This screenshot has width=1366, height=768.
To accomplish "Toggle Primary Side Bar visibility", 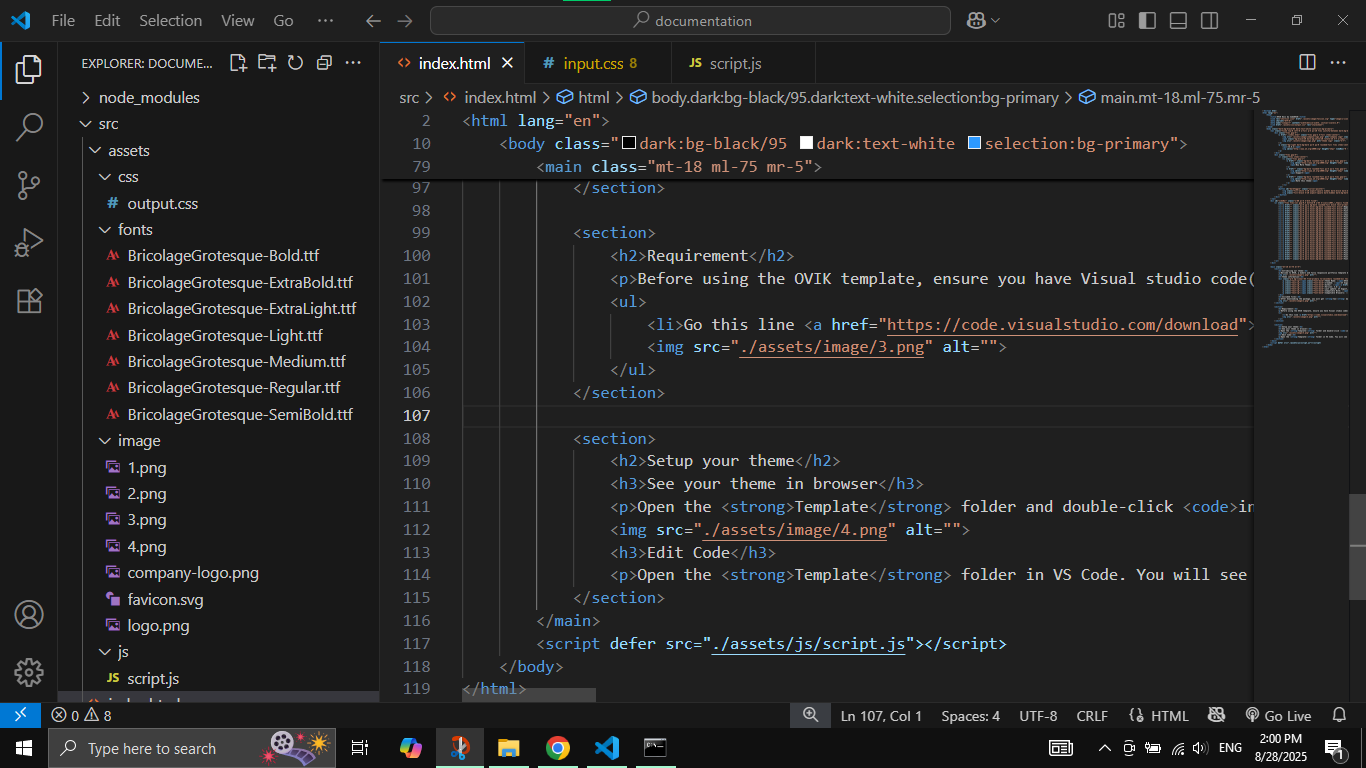I will pyautogui.click(x=1147, y=21).
